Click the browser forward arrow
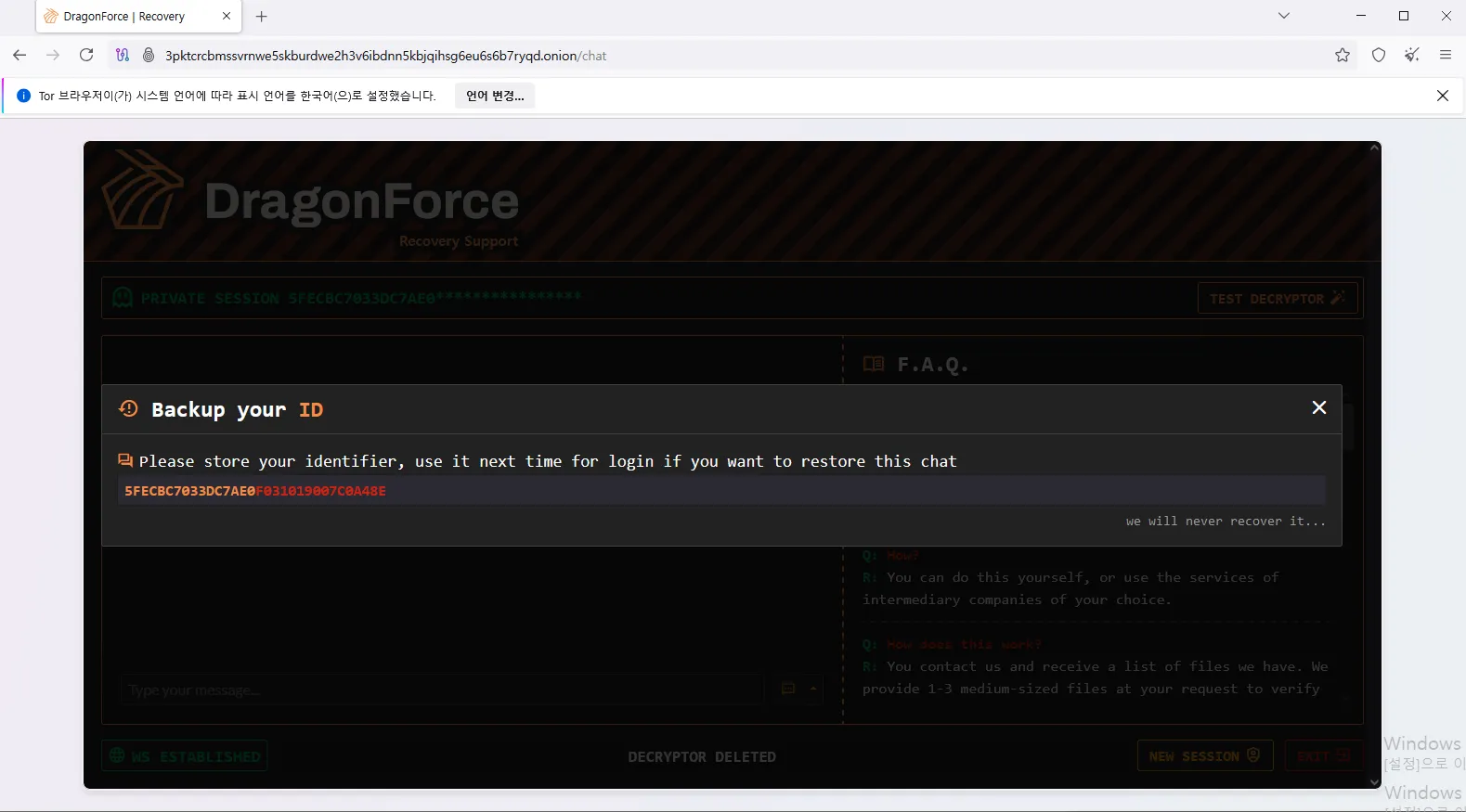The image size is (1466, 812). pyautogui.click(x=53, y=55)
